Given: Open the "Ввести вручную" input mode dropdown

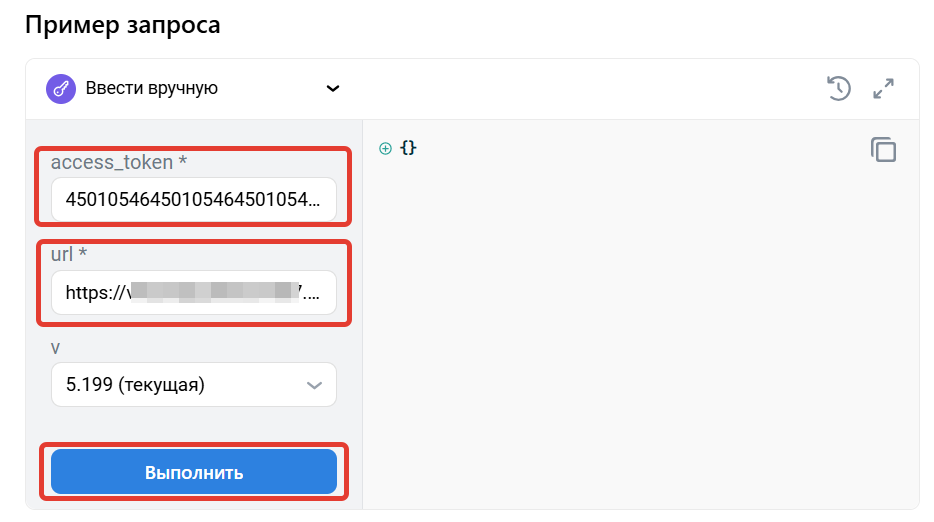Looking at the screenshot, I should click(152, 88).
